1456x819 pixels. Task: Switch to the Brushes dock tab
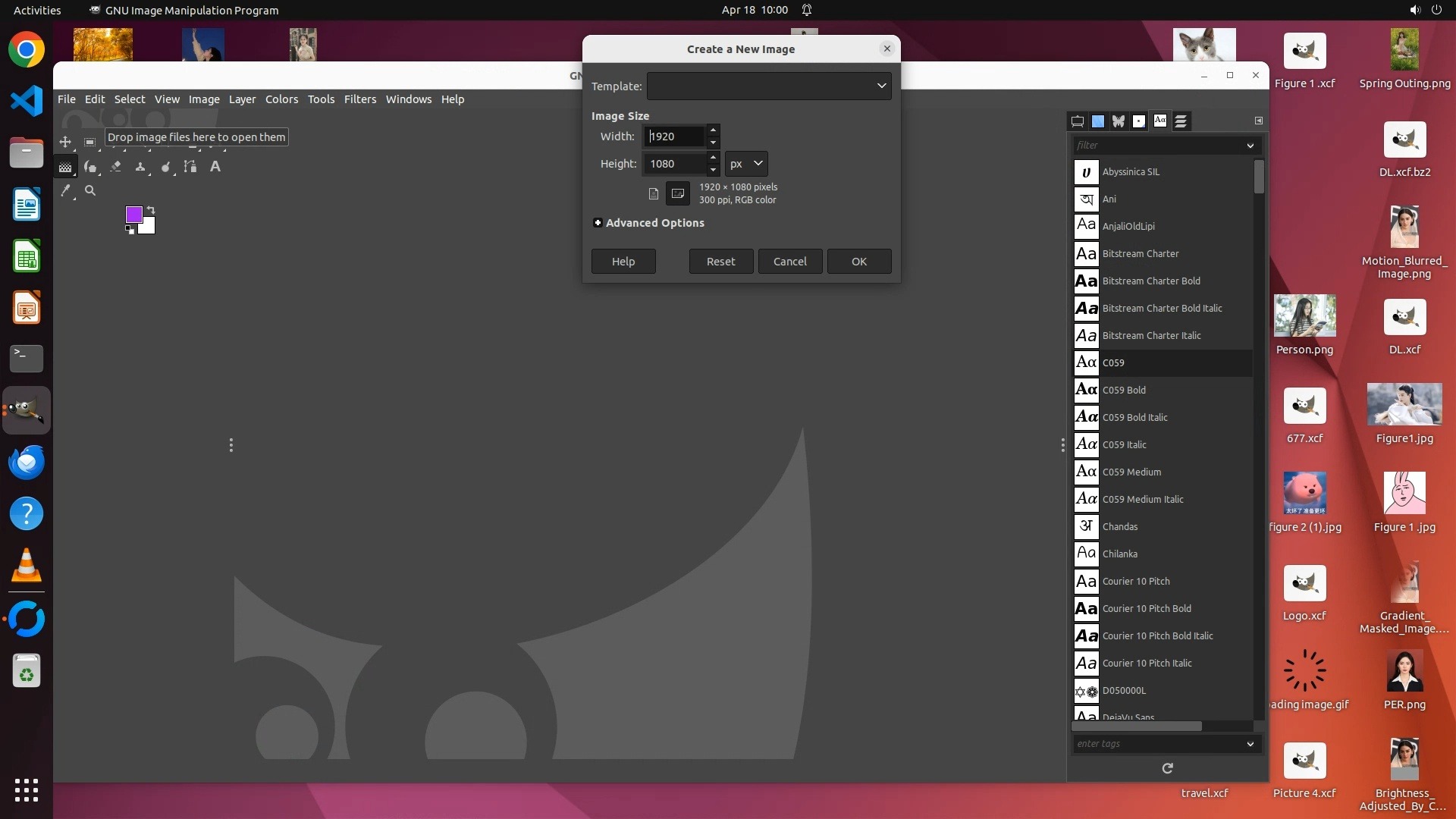click(1139, 121)
